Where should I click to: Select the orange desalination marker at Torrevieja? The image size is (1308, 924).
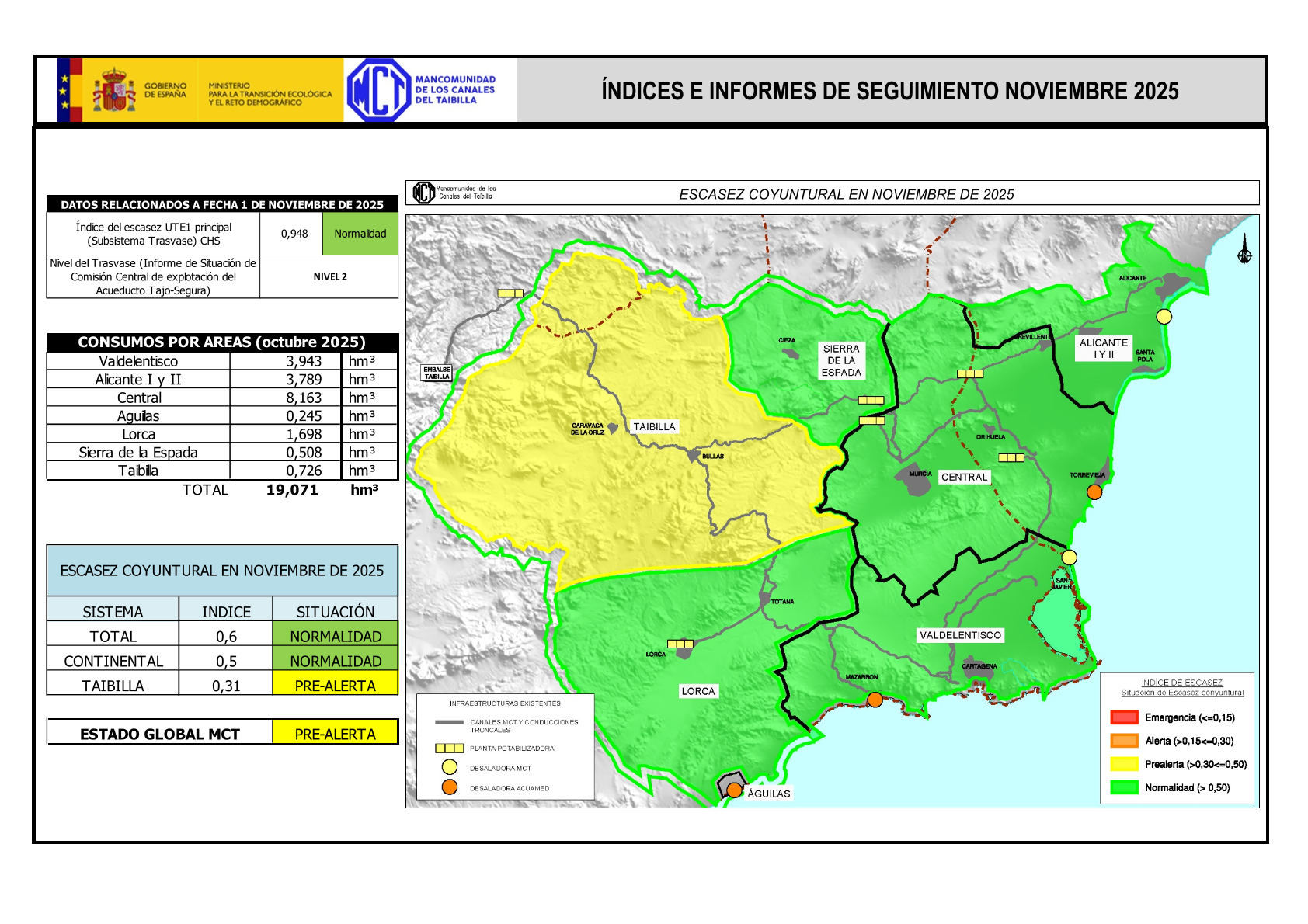(1094, 492)
